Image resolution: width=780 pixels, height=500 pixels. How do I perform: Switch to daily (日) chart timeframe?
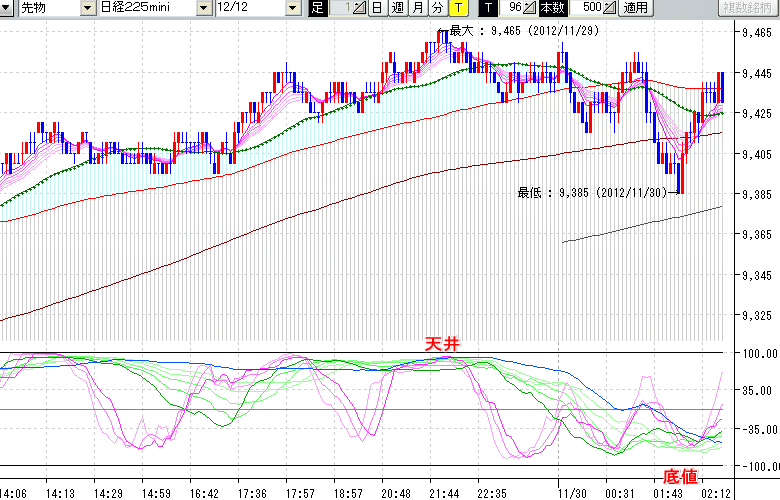point(377,8)
